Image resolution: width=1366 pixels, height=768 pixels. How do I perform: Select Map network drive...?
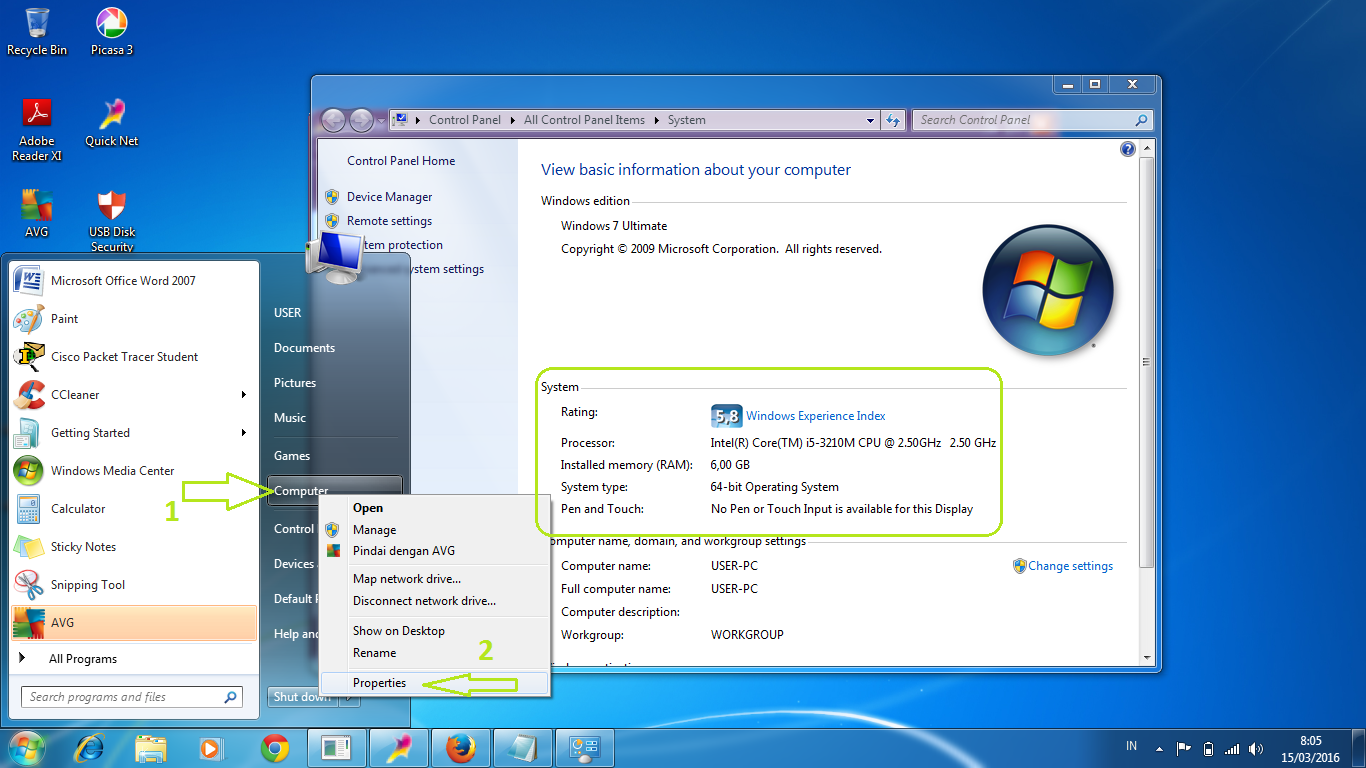pyautogui.click(x=434, y=579)
